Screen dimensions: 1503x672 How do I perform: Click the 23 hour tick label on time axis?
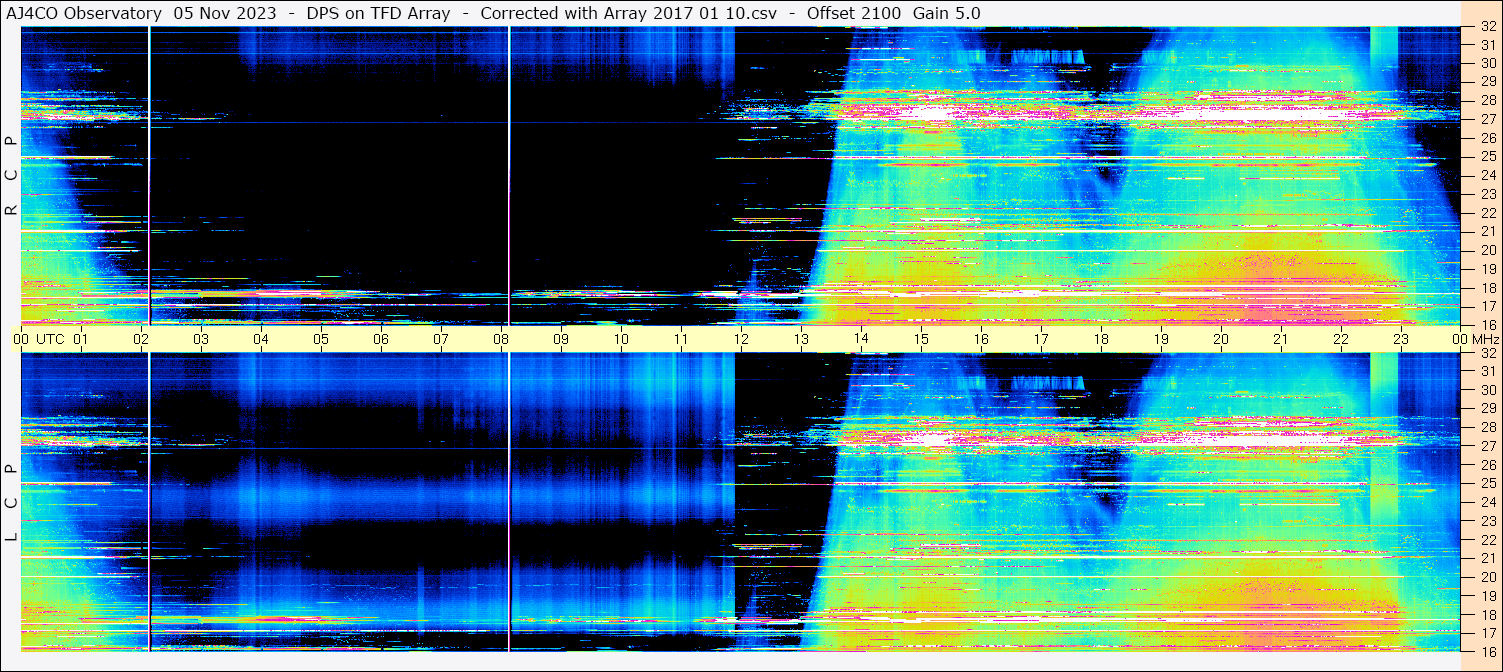pyautogui.click(x=1401, y=339)
